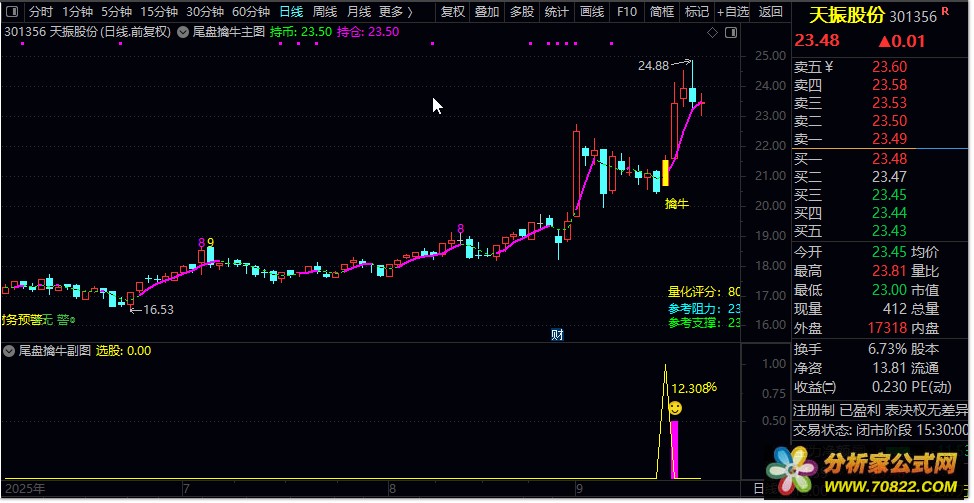The width and height of the screenshot is (974, 503).
Task: Click the 叠加 overlay button
Action: click(487, 11)
